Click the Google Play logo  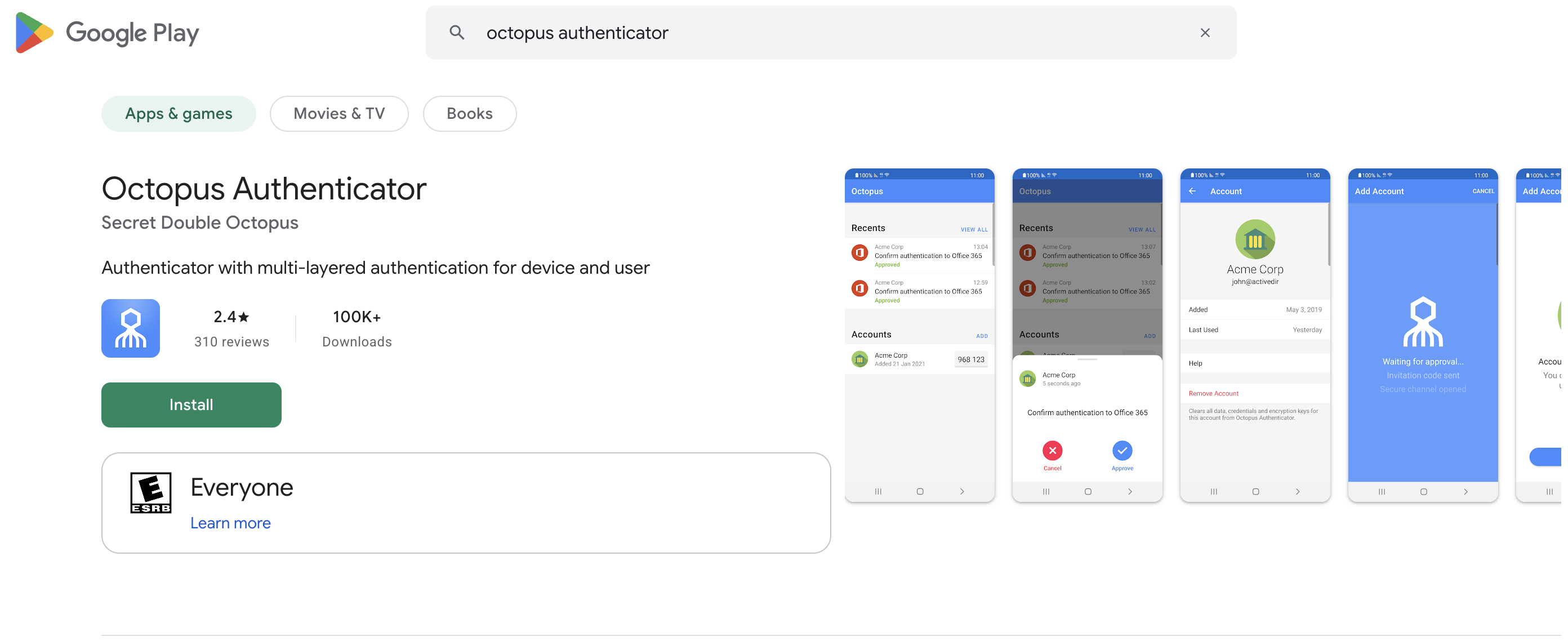click(x=107, y=33)
